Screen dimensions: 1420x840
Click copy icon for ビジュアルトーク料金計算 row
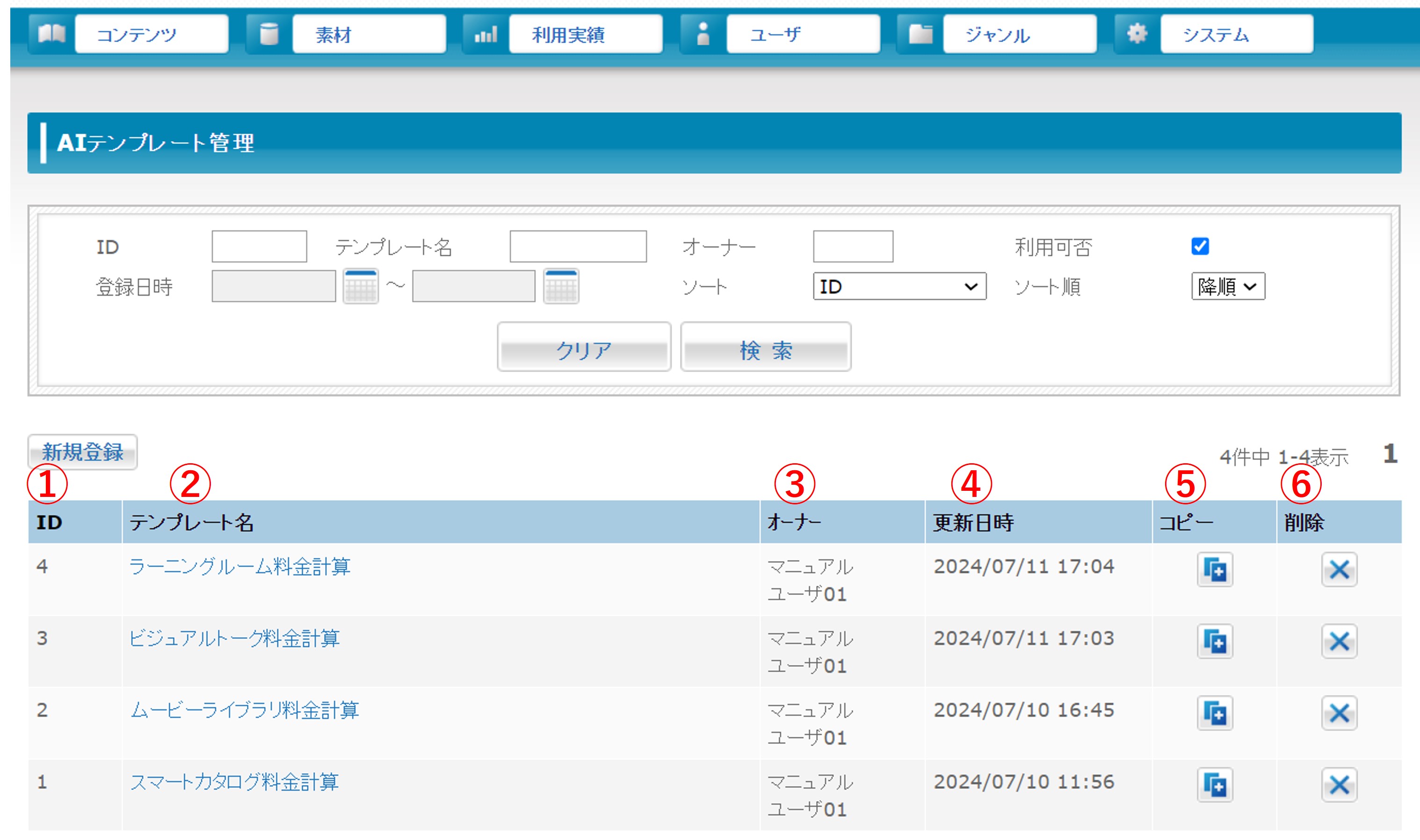tap(1215, 641)
